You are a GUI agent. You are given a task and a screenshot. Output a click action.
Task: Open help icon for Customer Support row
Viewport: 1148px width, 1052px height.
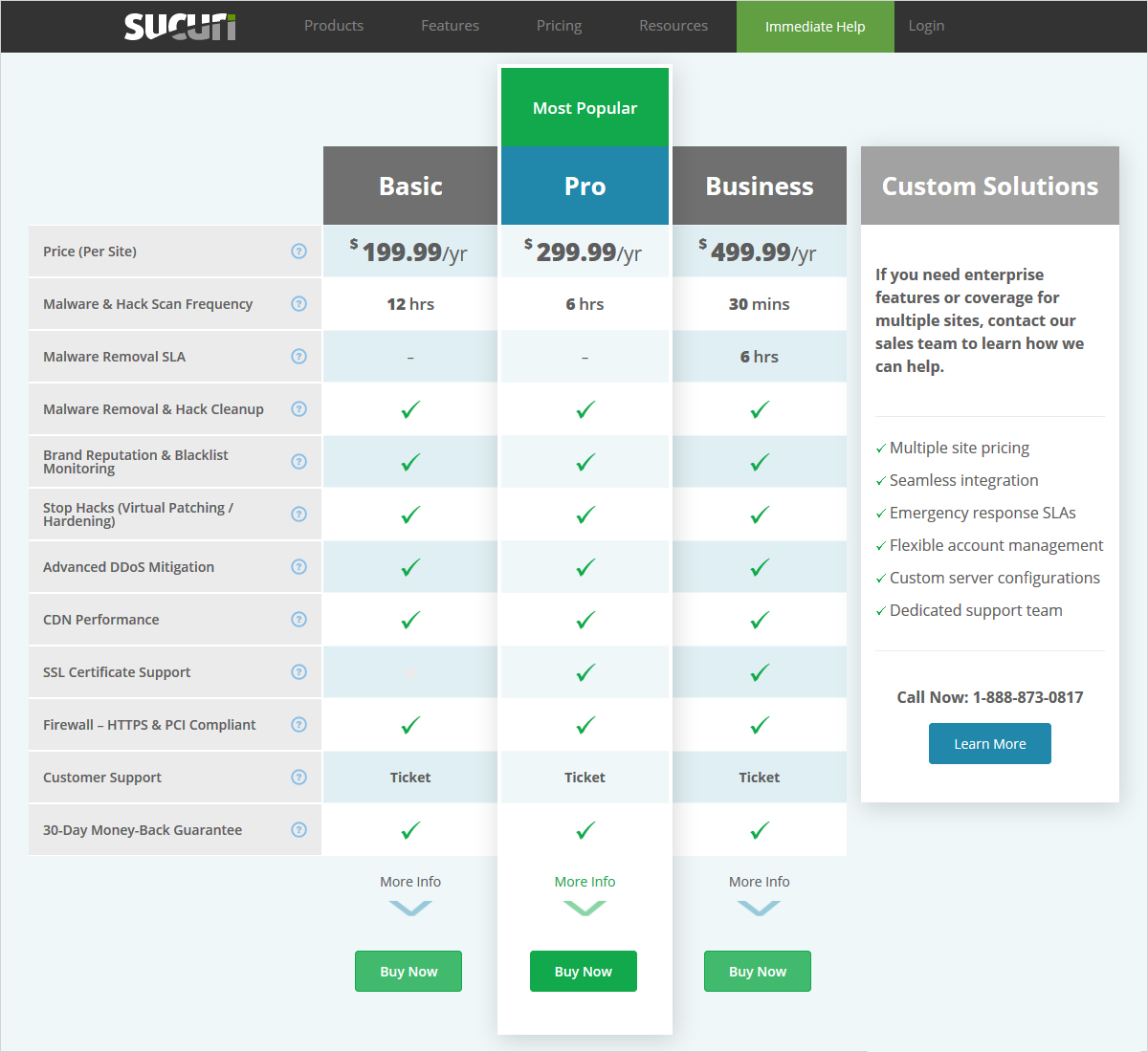click(298, 778)
